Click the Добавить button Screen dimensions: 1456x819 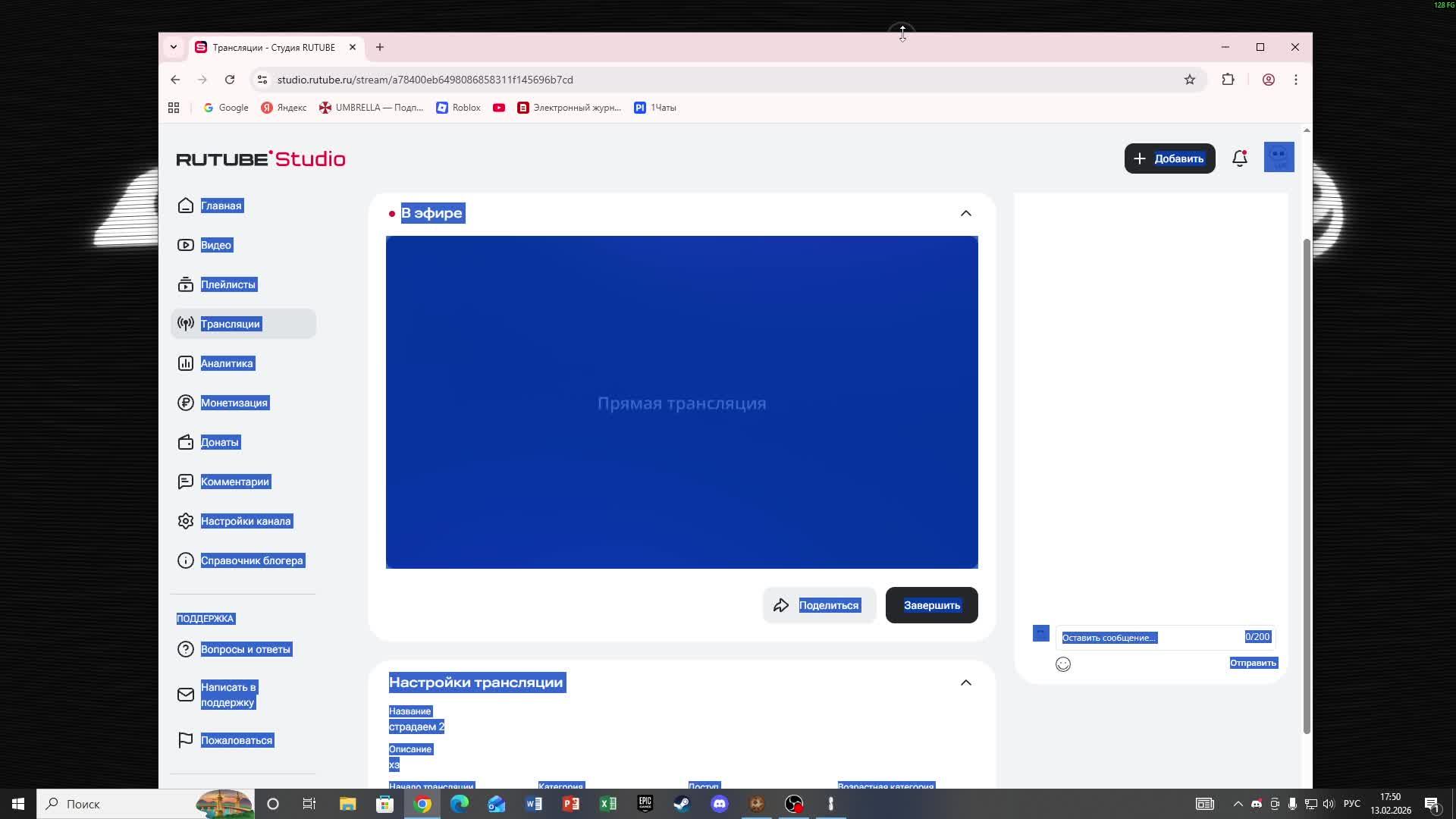click(1169, 158)
